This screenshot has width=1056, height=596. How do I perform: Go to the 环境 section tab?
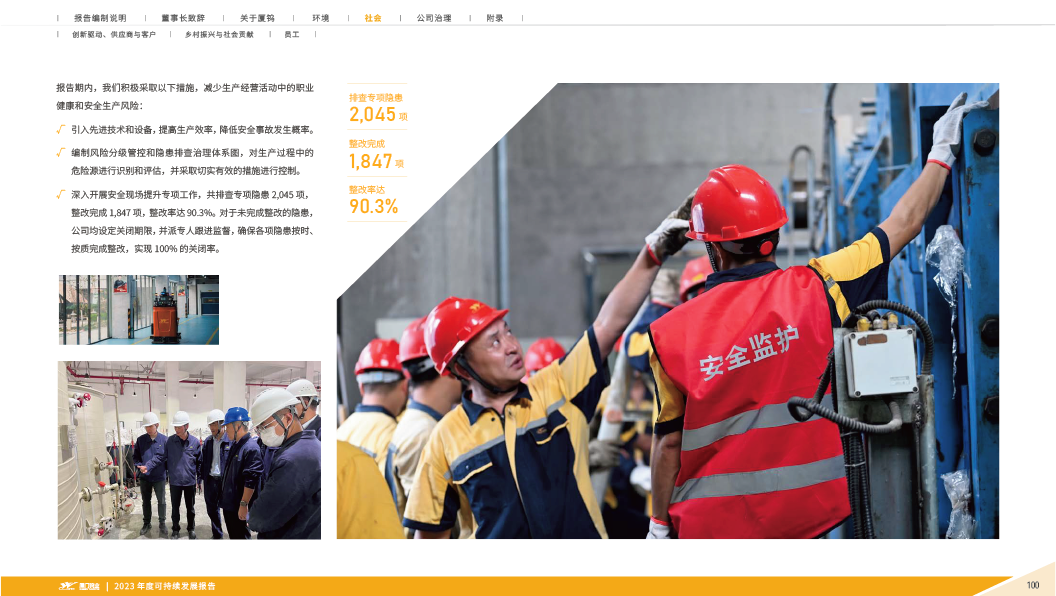click(x=320, y=18)
